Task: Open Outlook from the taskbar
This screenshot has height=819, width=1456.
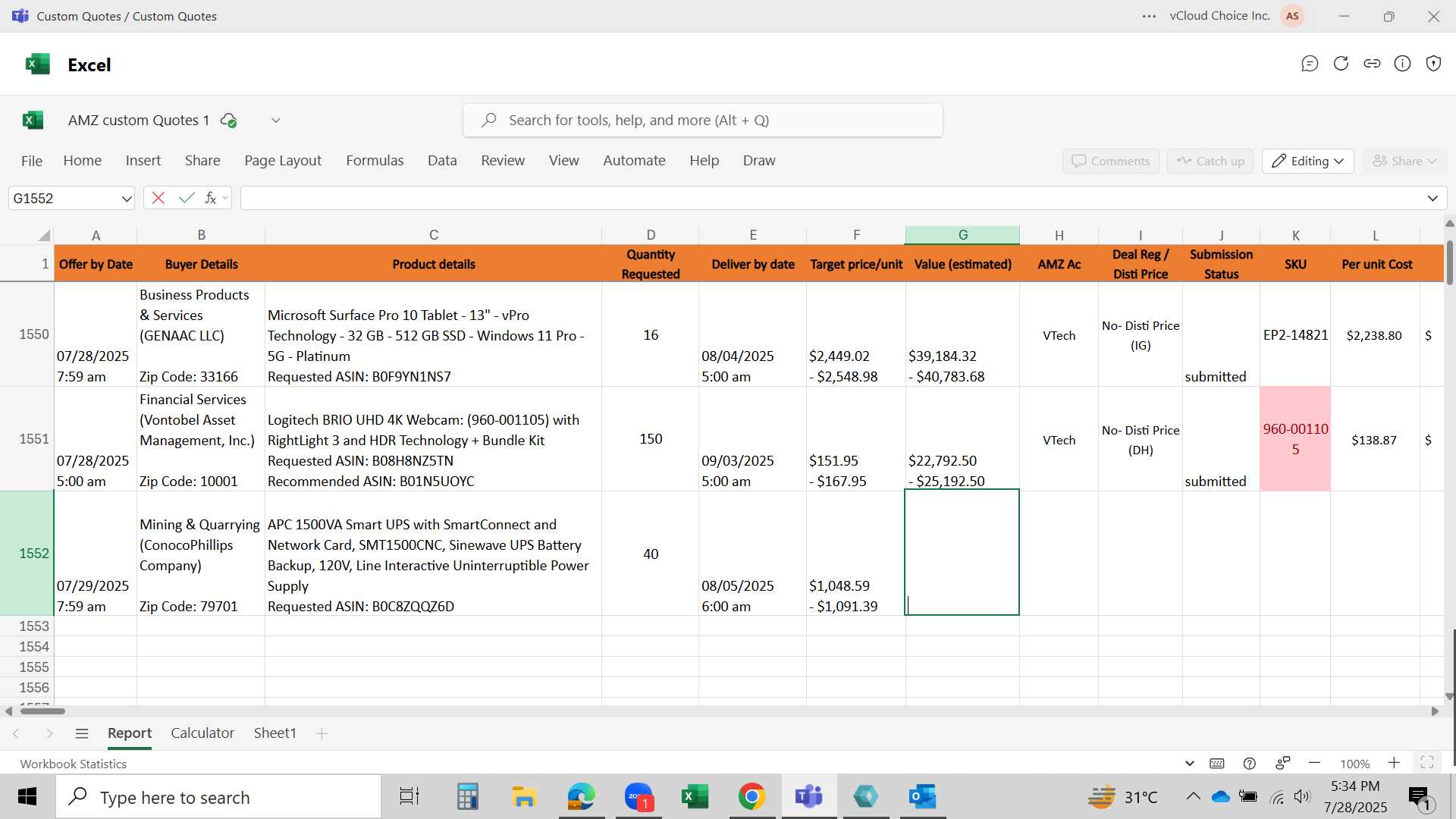Action: (x=922, y=797)
